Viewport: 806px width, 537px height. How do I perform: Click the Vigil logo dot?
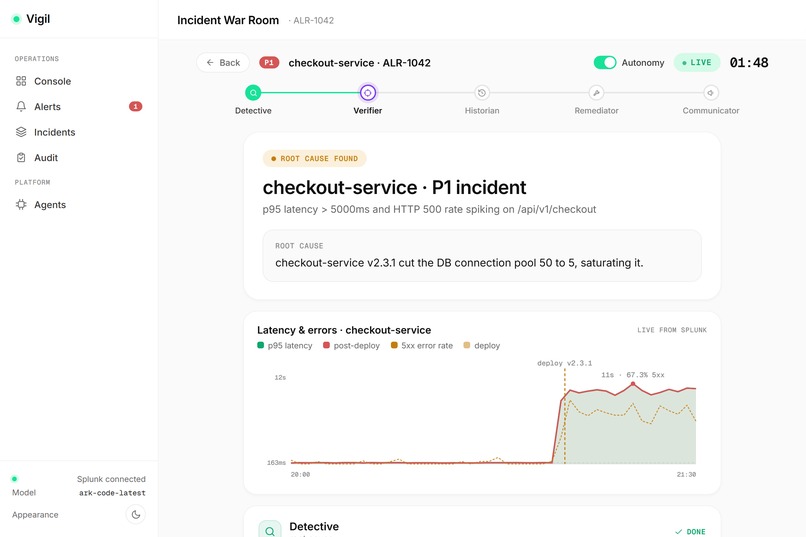[x=16, y=19]
